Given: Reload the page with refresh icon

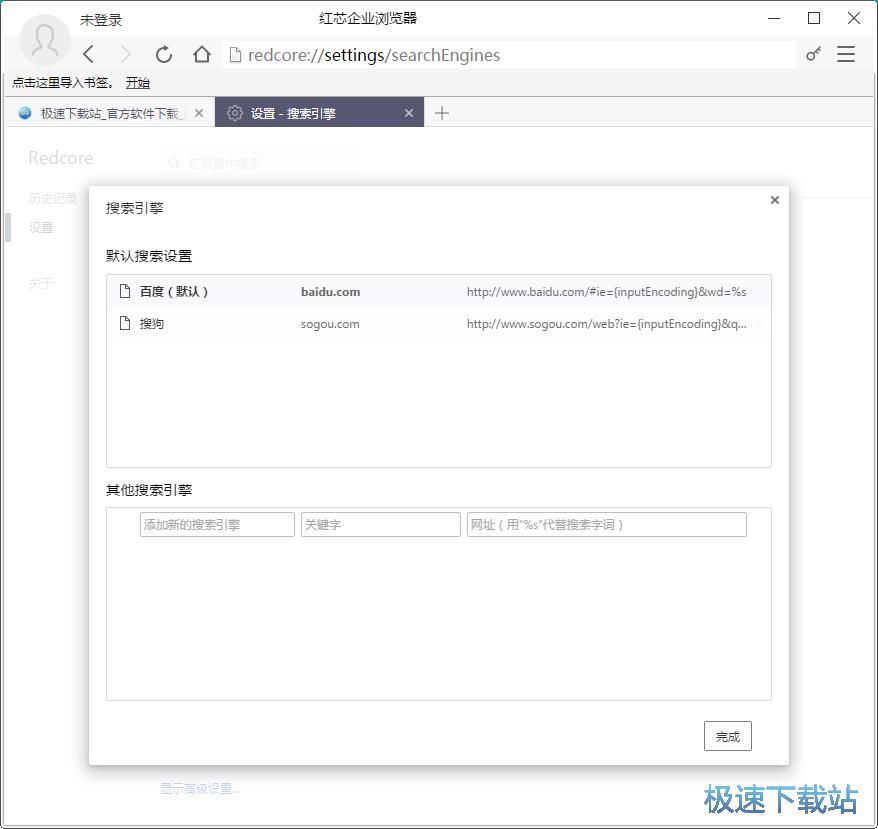Looking at the screenshot, I should 164,54.
